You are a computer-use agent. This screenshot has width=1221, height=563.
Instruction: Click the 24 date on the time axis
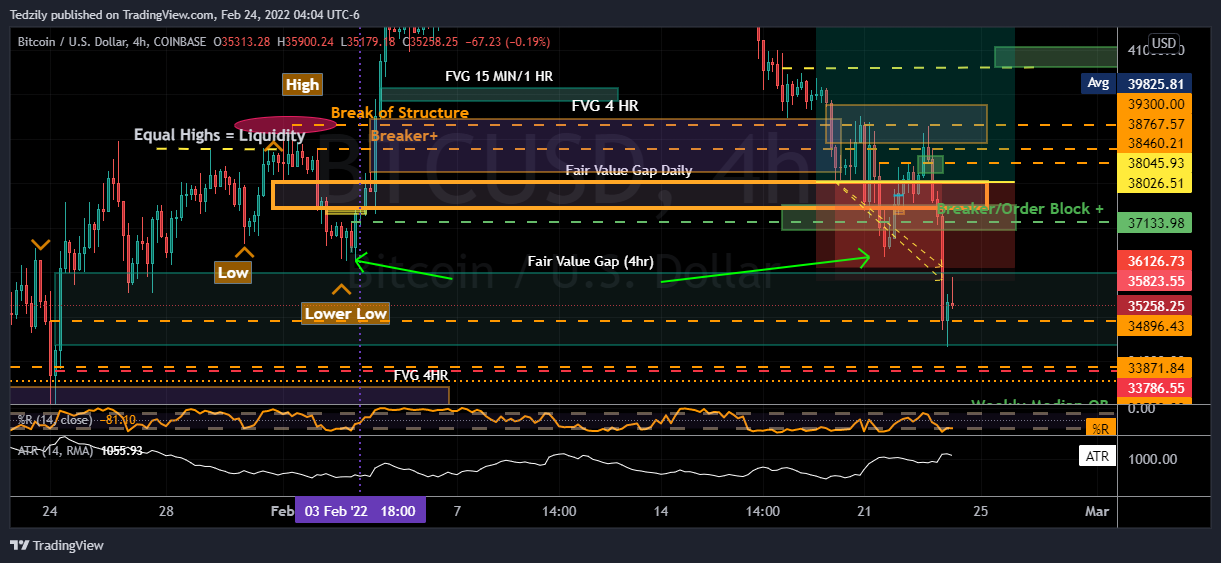click(50, 511)
